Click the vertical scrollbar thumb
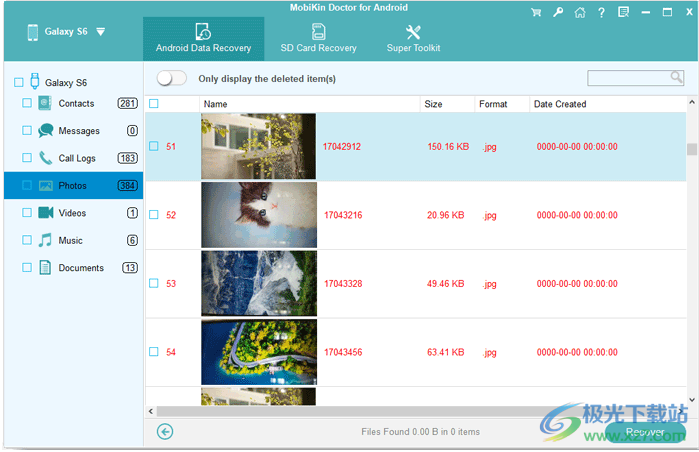 pyautogui.click(x=692, y=149)
